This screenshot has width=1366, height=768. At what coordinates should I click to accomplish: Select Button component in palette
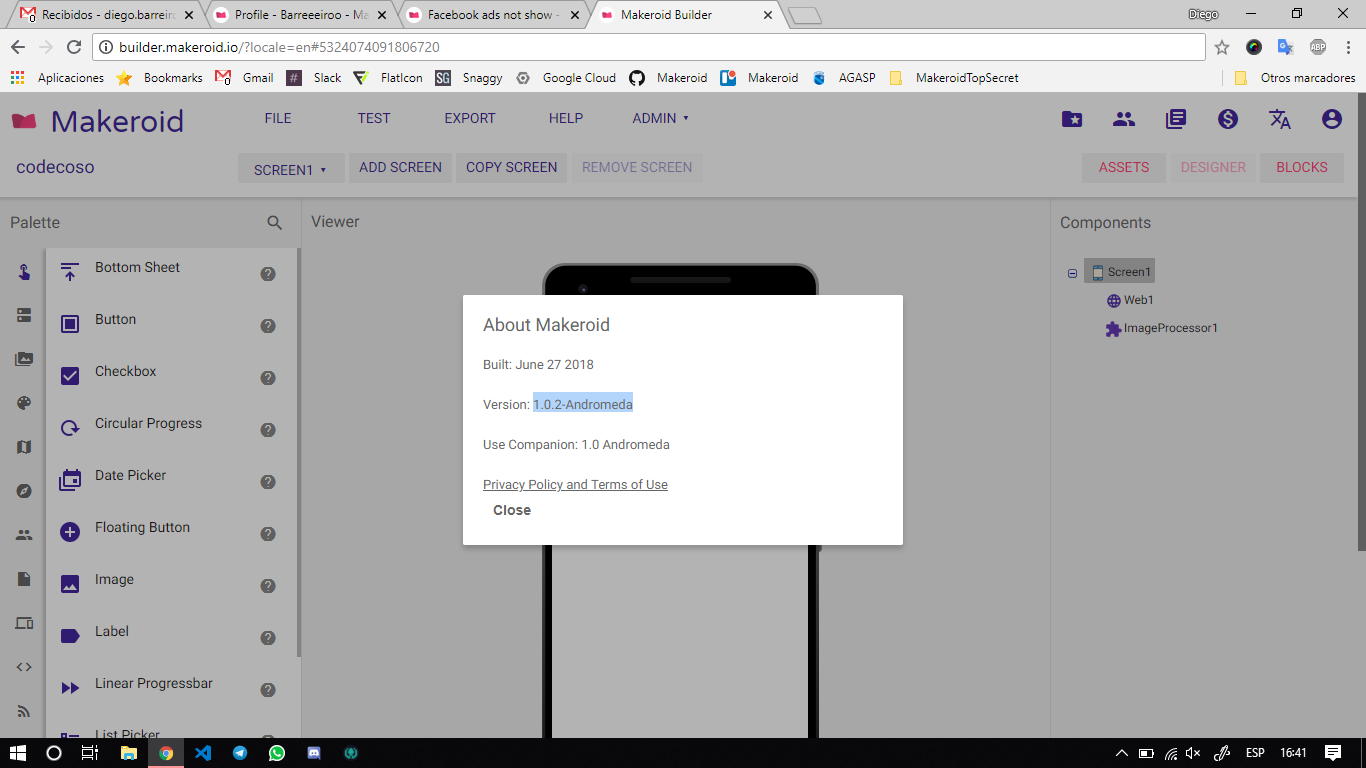pyautogui.click(x=115, y=320)
